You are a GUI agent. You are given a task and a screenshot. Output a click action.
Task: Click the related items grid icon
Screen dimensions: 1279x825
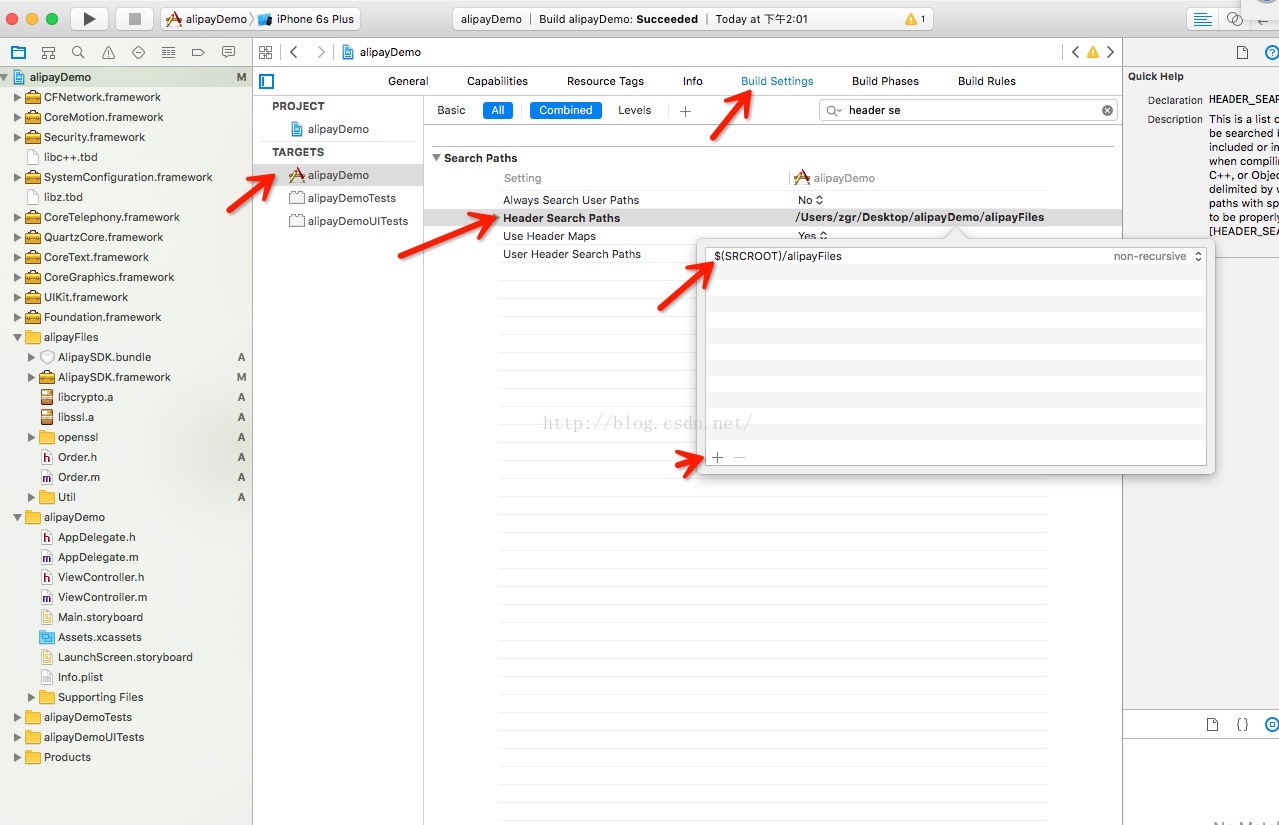(x=265, y=52)
